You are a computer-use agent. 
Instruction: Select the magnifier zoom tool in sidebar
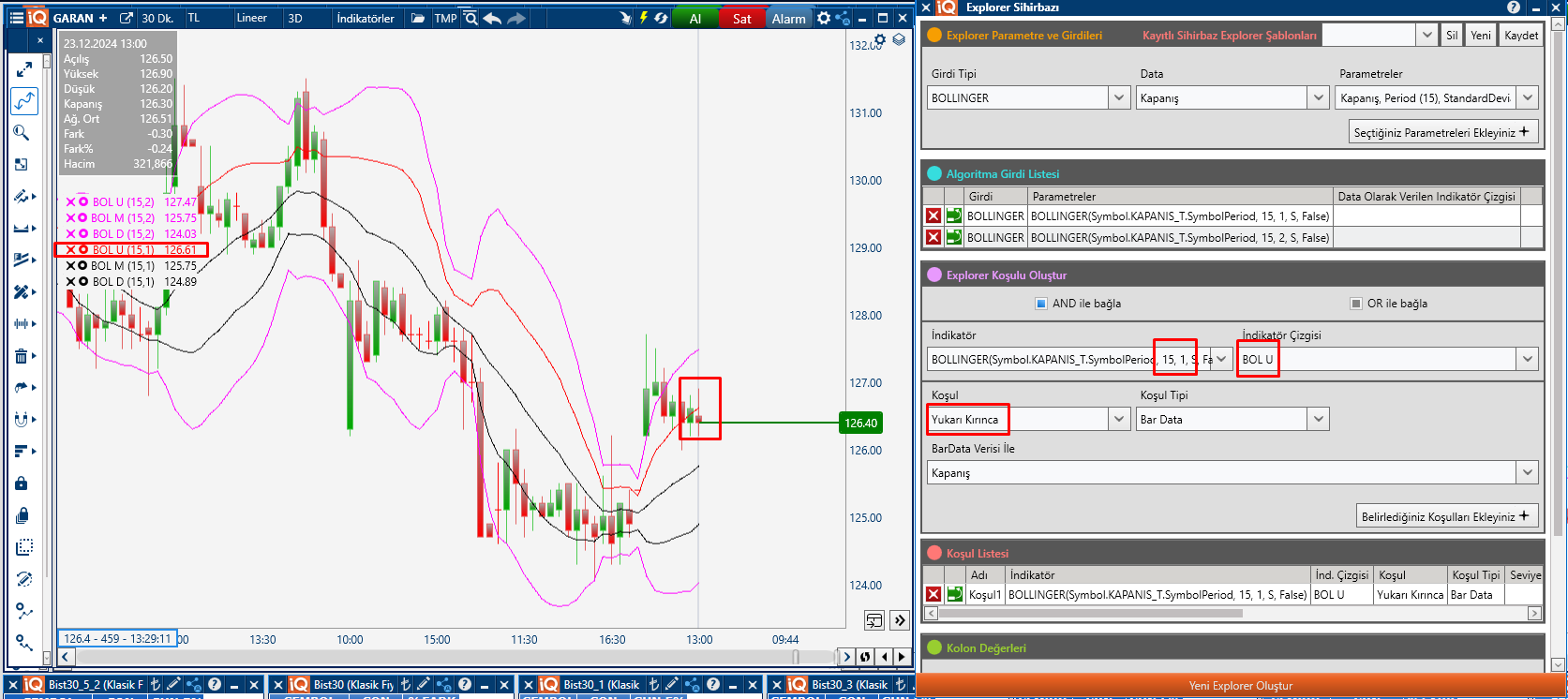(x=21, y=133)
